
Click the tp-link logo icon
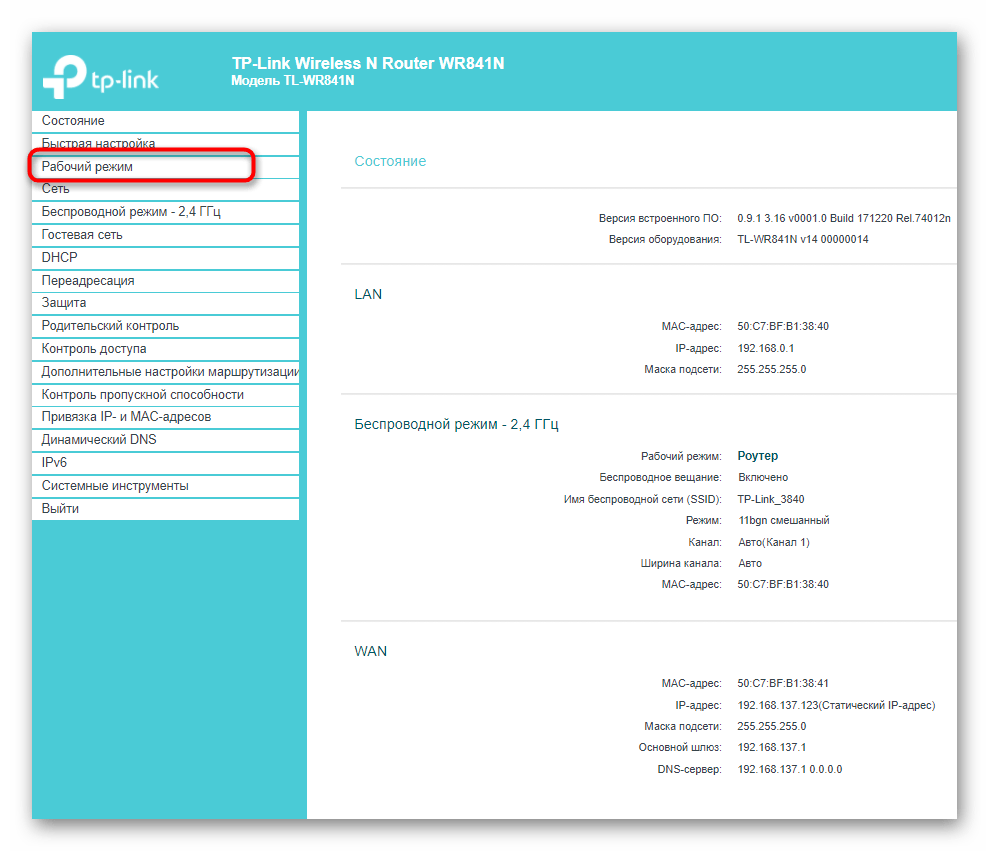[x=101, y=77]
